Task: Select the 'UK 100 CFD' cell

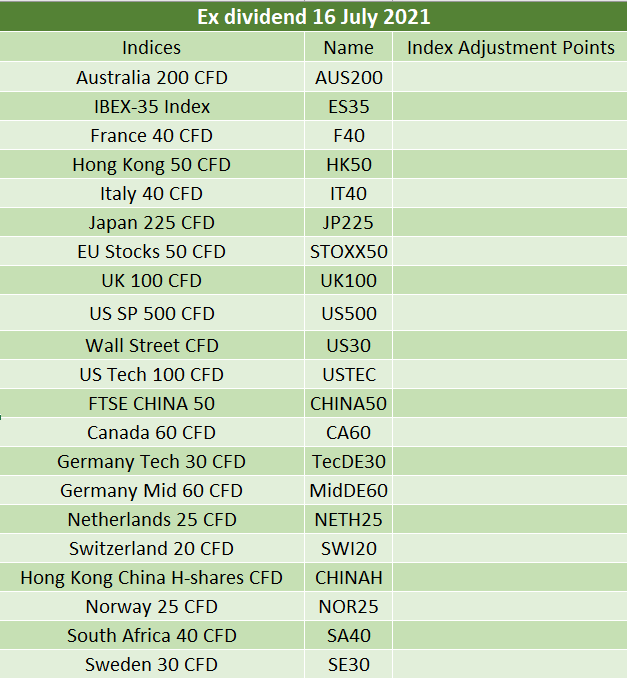Action: tap(152, 280)
